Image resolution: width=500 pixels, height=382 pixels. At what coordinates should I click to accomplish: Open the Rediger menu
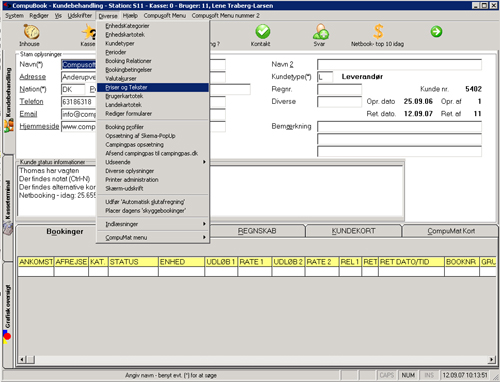(39, 16)
